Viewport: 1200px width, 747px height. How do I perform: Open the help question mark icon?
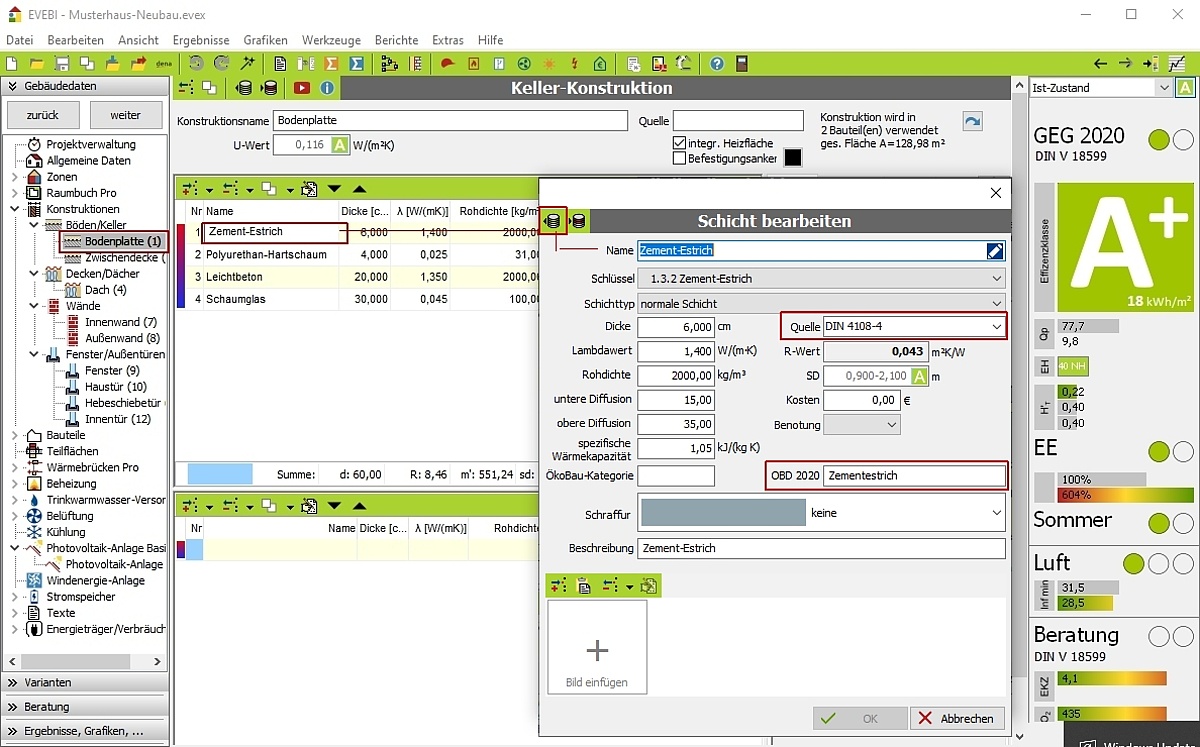tap(717, 64)
